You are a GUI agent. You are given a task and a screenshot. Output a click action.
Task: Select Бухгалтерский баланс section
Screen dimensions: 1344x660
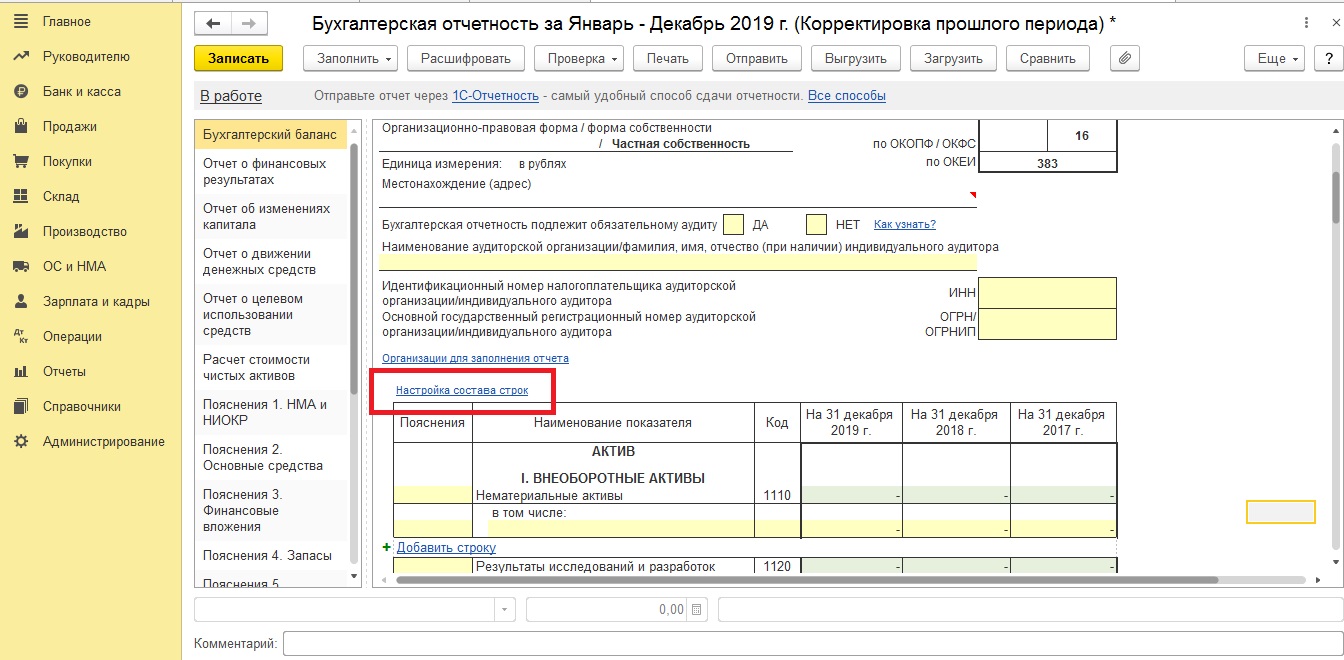[x=270, y=134]
